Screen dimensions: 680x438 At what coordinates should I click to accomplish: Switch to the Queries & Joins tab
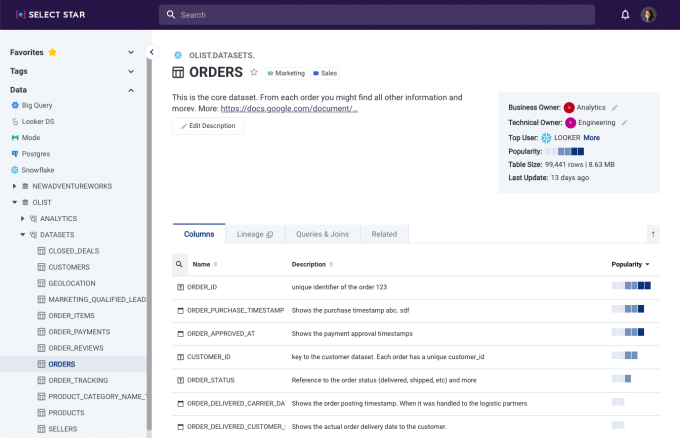click(322, 234)
